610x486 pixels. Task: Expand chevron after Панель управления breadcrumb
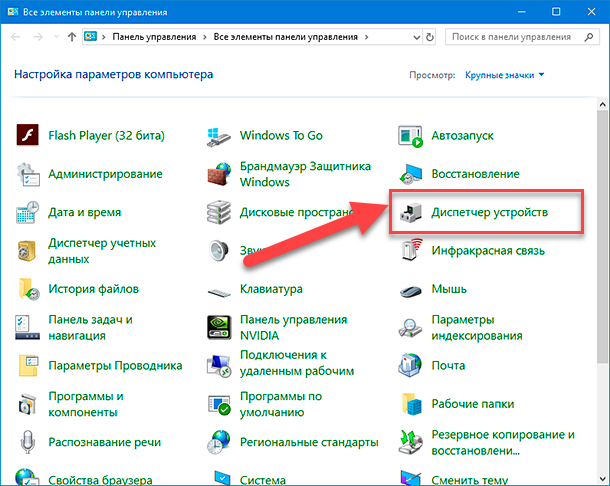[x=205, y=37]
